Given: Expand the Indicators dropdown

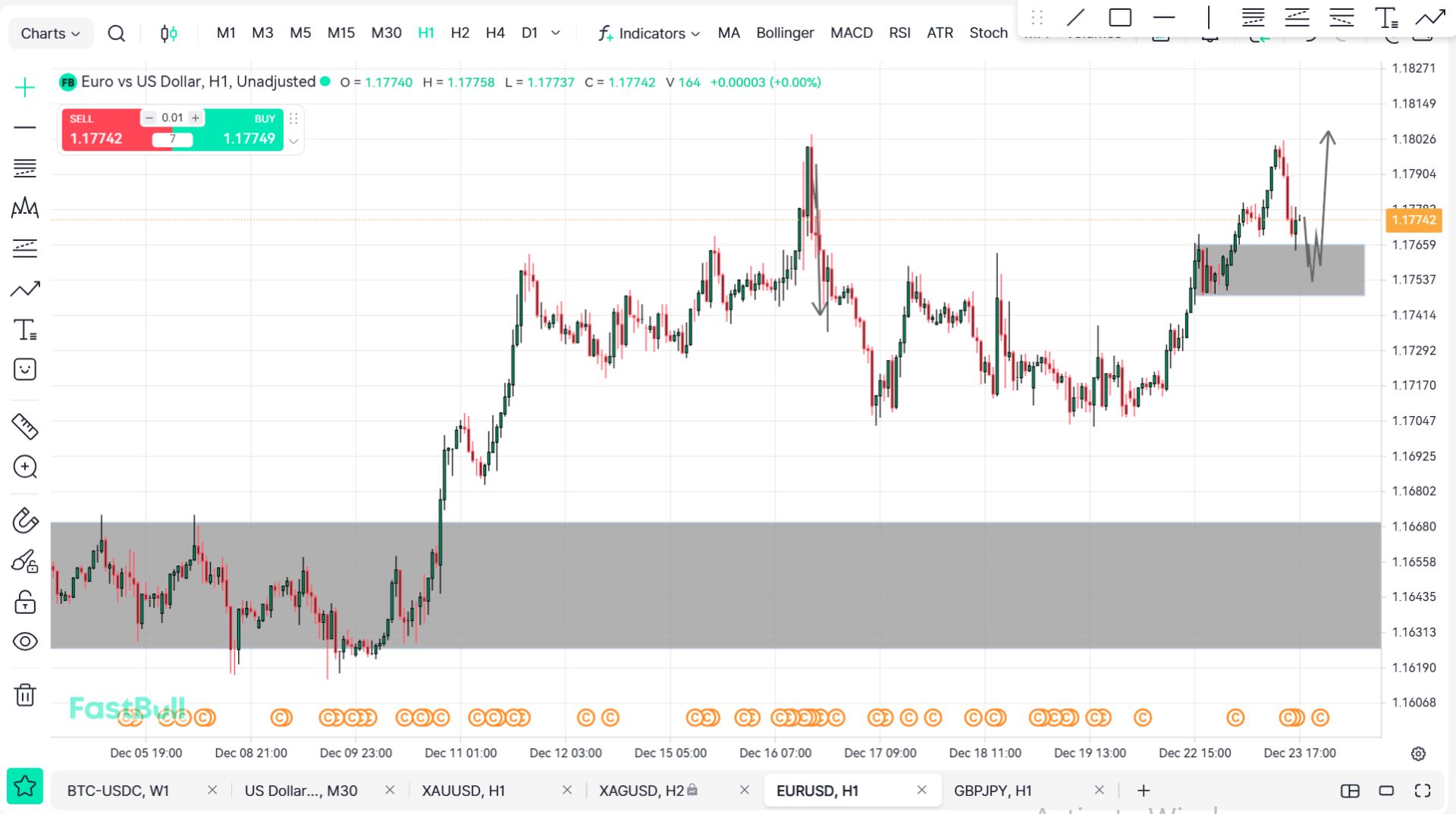Looking at the screenshot, I should point(649,33).
